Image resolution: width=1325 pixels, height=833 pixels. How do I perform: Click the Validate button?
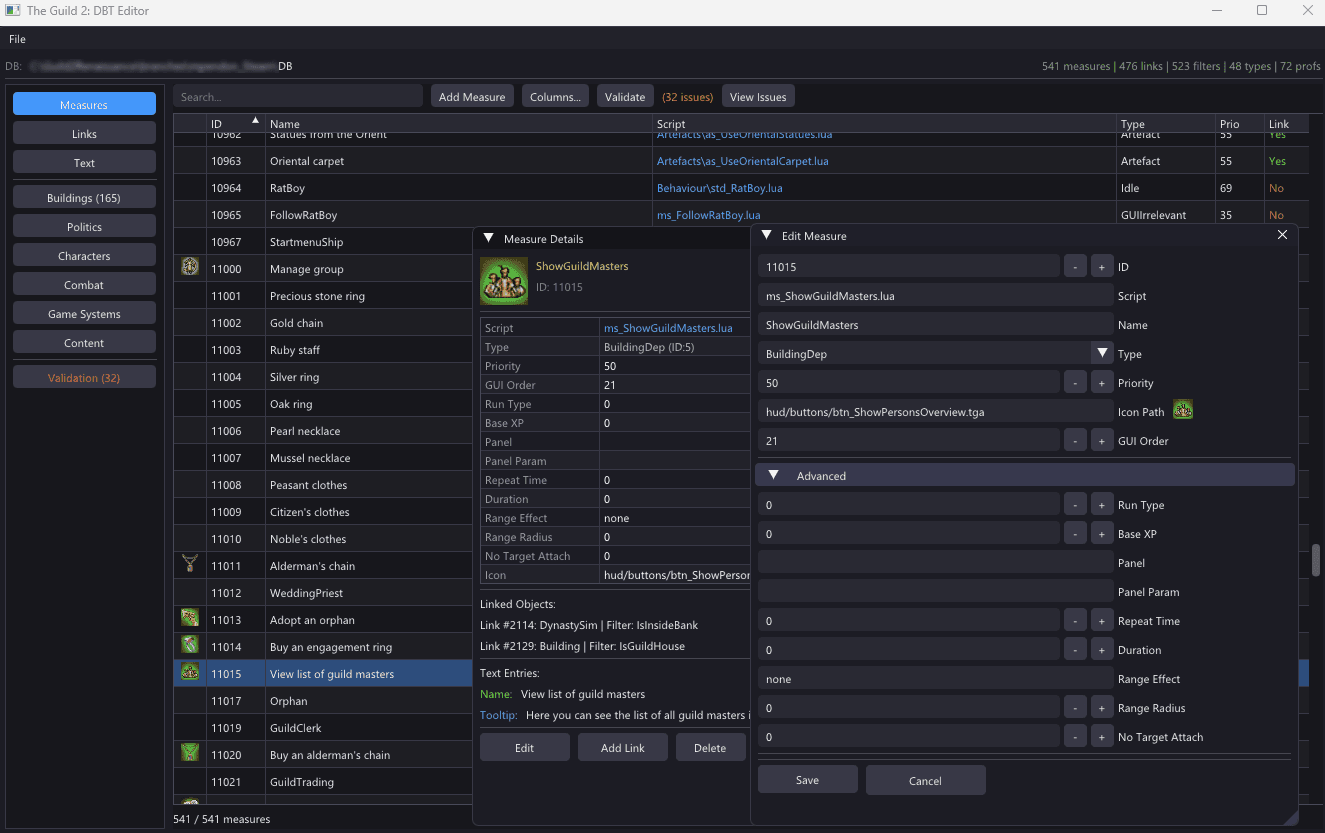625,96
